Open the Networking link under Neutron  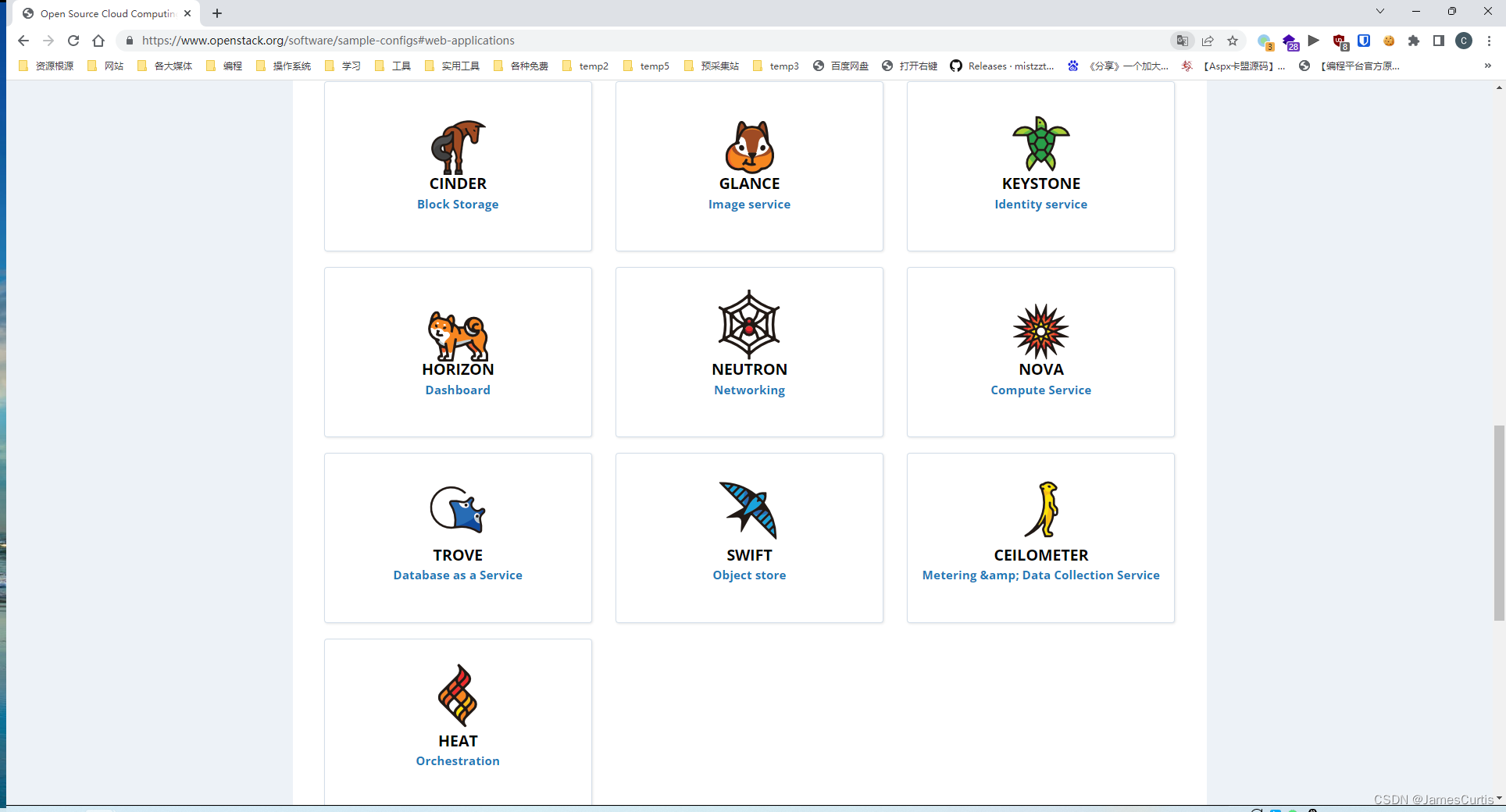pos(749,390)
